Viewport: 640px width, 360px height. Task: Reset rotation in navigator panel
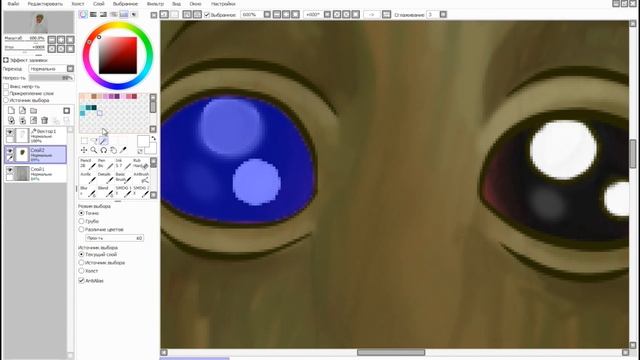coord(70,49)
